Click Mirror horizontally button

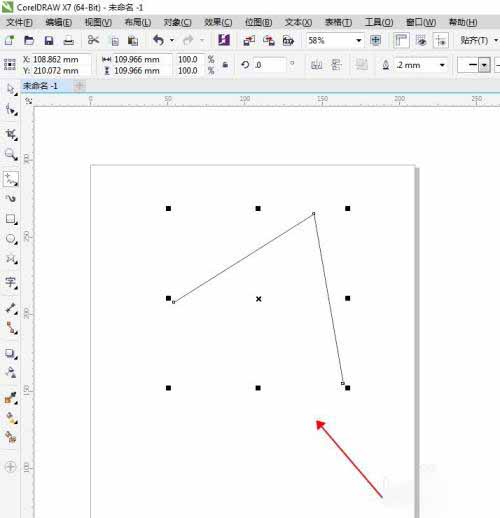tap(316, 65)
